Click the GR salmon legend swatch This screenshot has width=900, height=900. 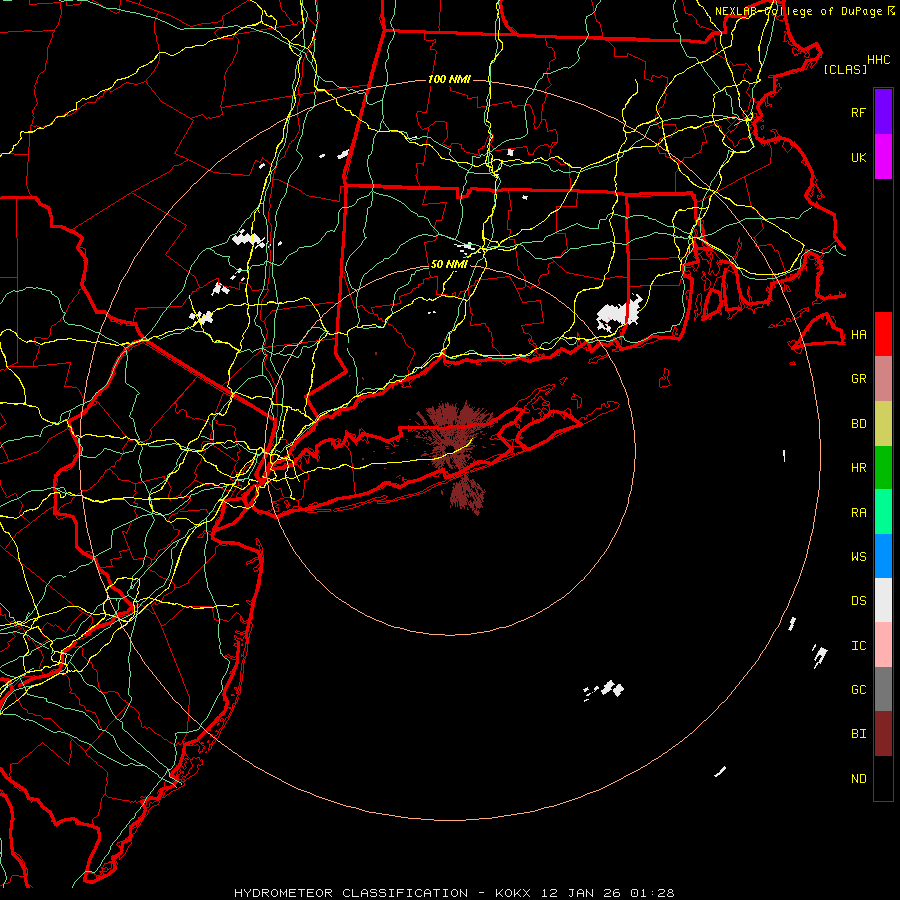pos(883,379)
